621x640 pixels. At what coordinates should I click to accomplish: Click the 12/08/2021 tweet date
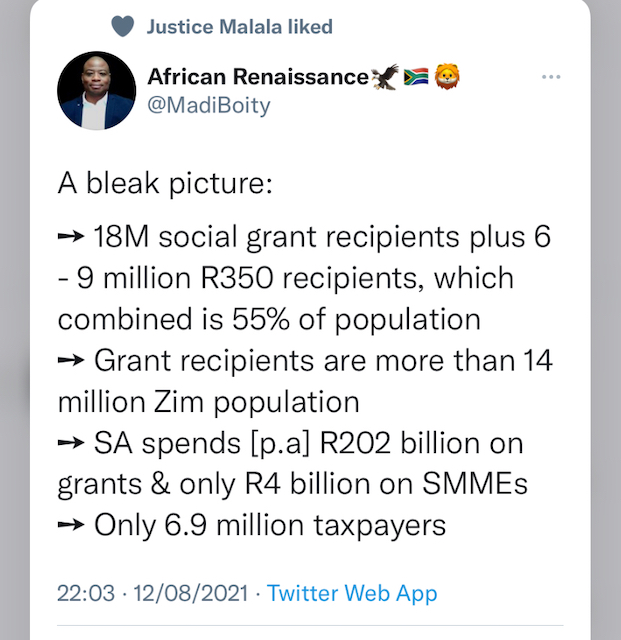click(190, 594)
